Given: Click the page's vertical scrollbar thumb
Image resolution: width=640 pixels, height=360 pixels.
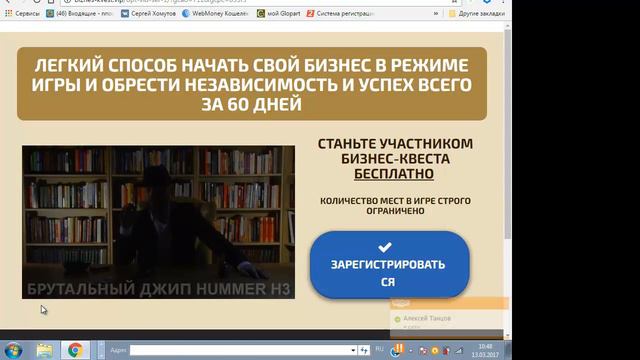Looking at the screenshot, I should (508, 135).
